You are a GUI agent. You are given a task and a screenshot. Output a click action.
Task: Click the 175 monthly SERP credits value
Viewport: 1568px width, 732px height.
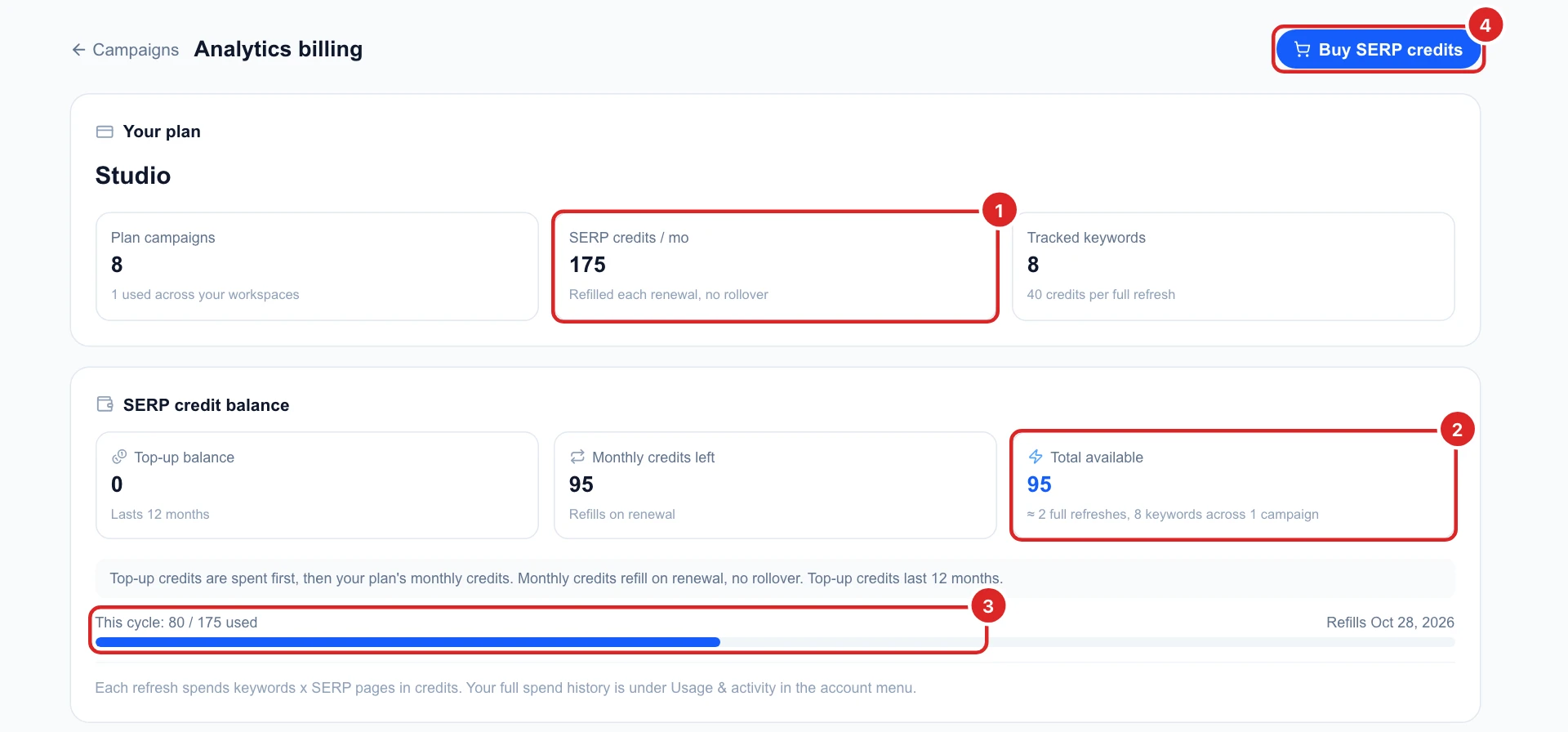(587, 265)
